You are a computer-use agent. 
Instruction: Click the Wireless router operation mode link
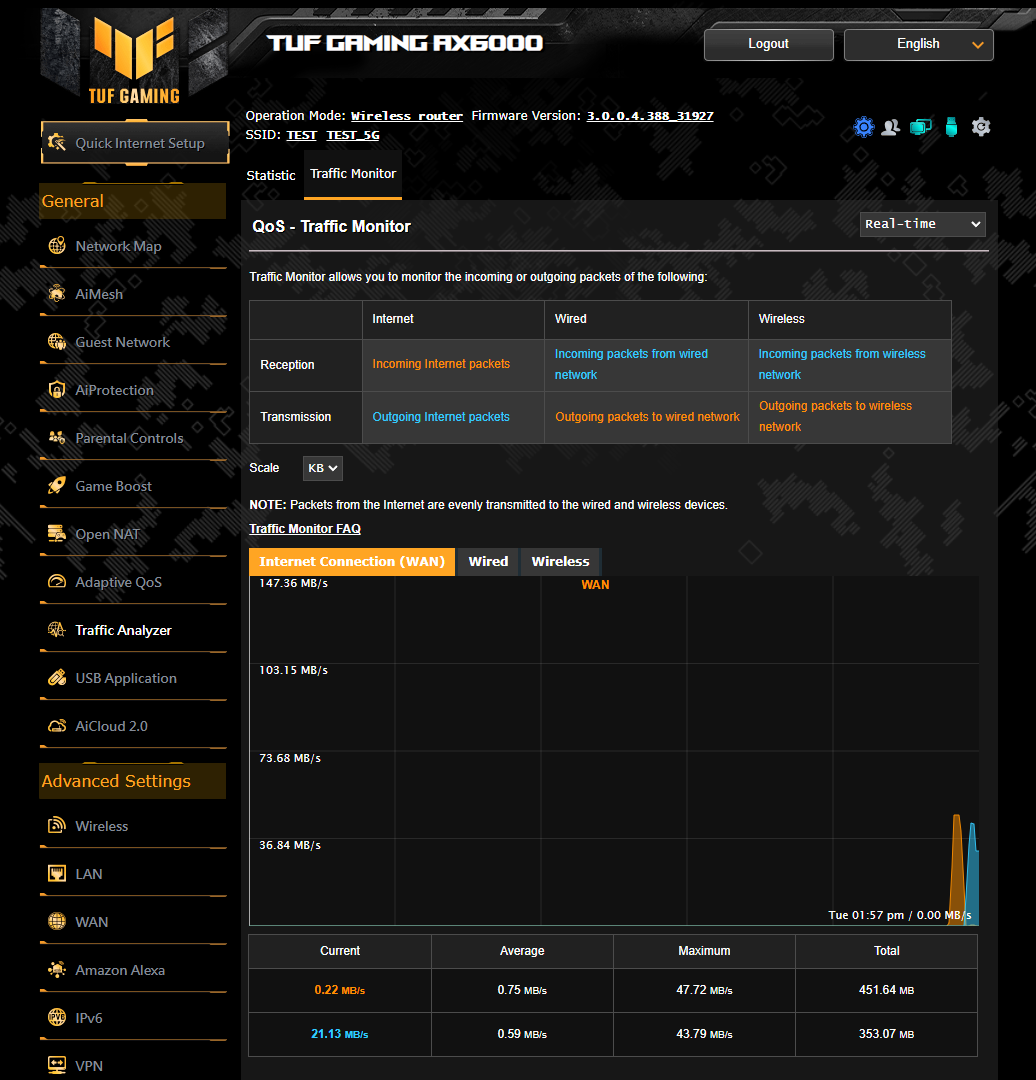(406, 116)
